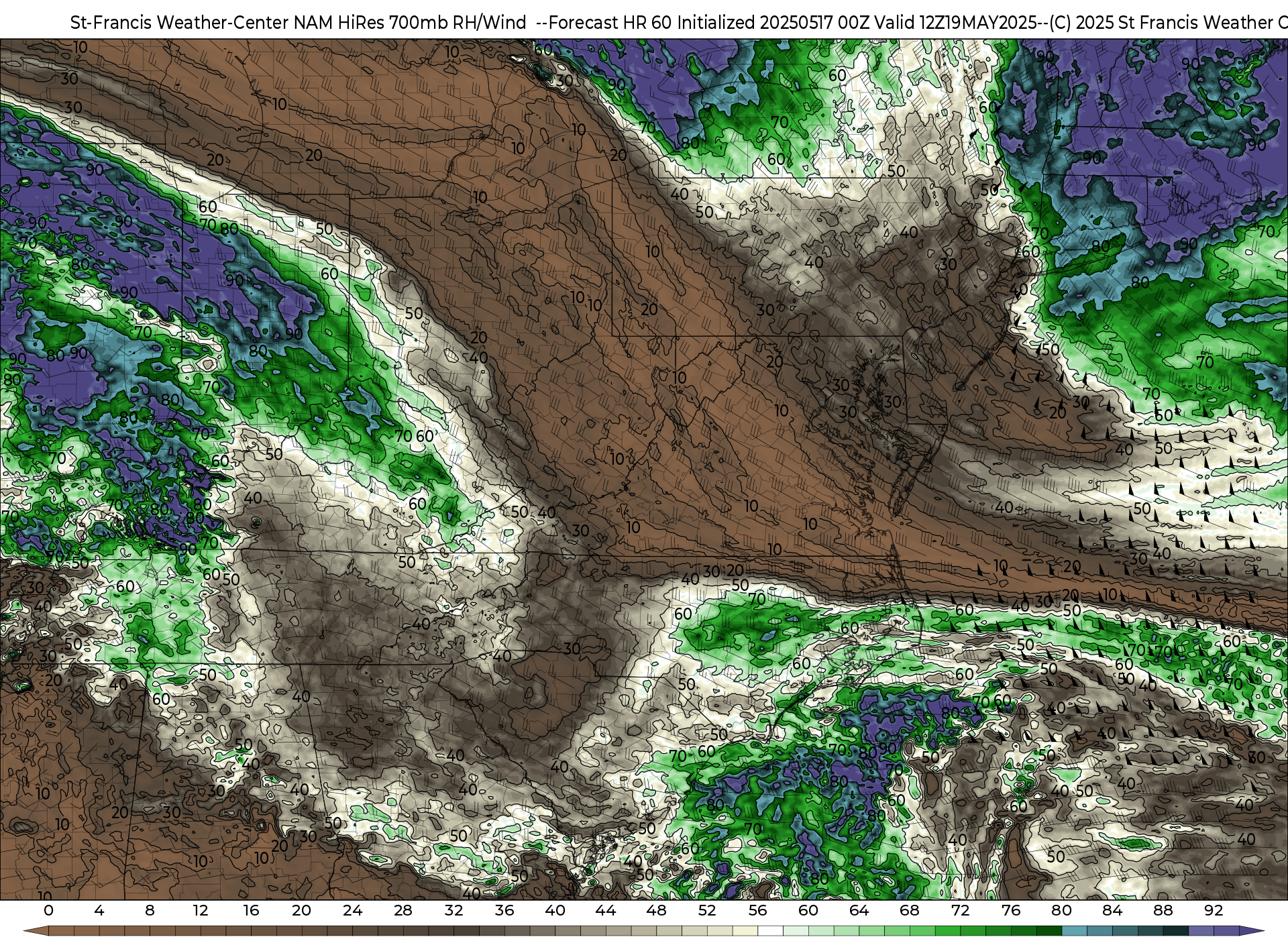Click the colorbar label '84'
Image resolution: width=1288 pixels, height=939 pixels.
click(1112, 911)
